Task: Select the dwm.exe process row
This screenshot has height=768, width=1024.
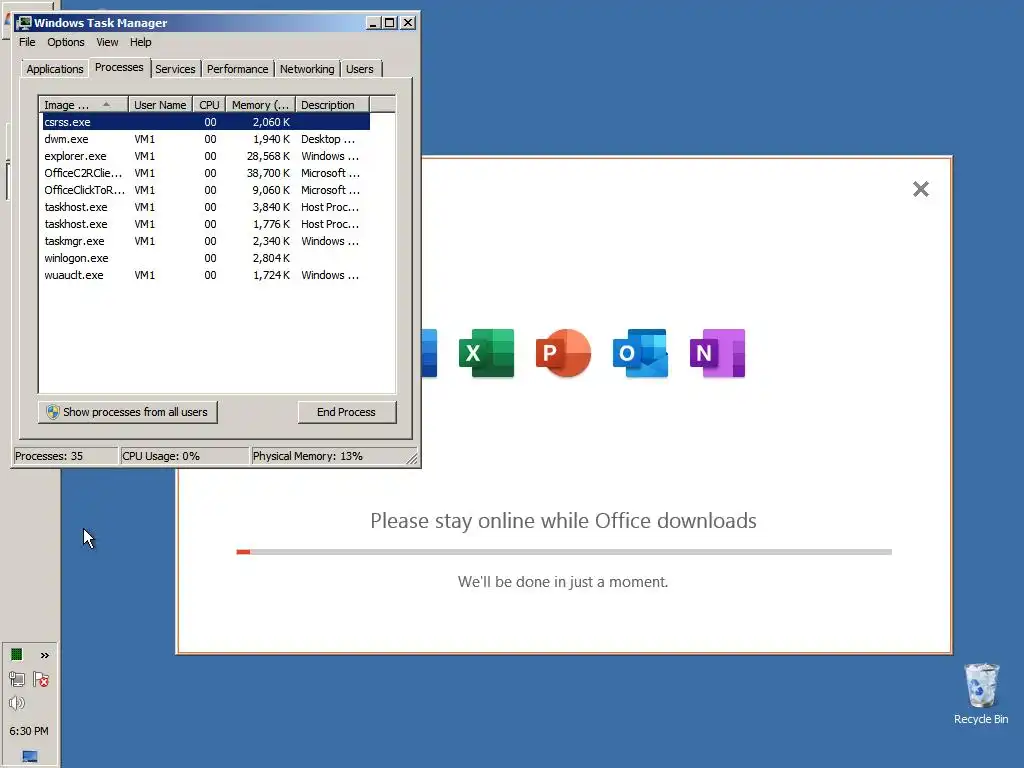Action: tap(206, 139)
